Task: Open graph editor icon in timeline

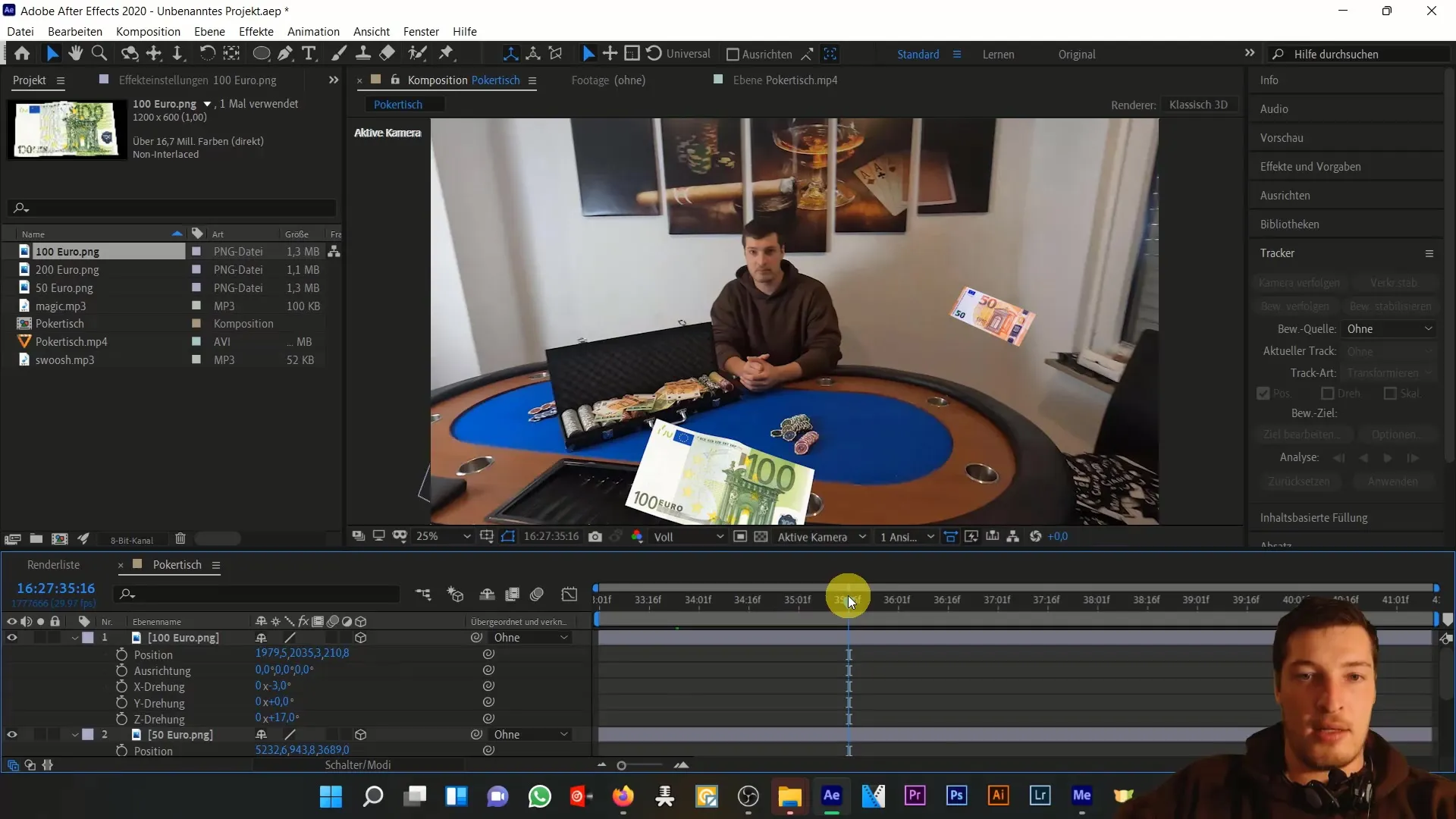Action: coord(570,595)
